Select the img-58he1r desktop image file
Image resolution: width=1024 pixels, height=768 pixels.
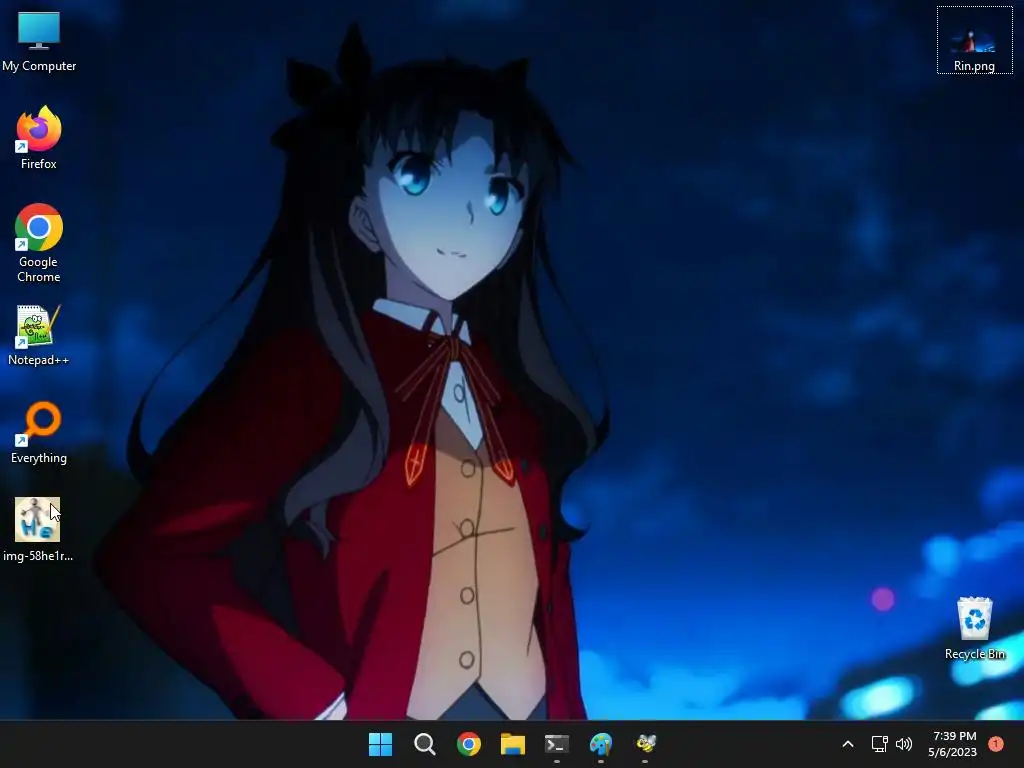pyautogui.click(x=38, y=530)
